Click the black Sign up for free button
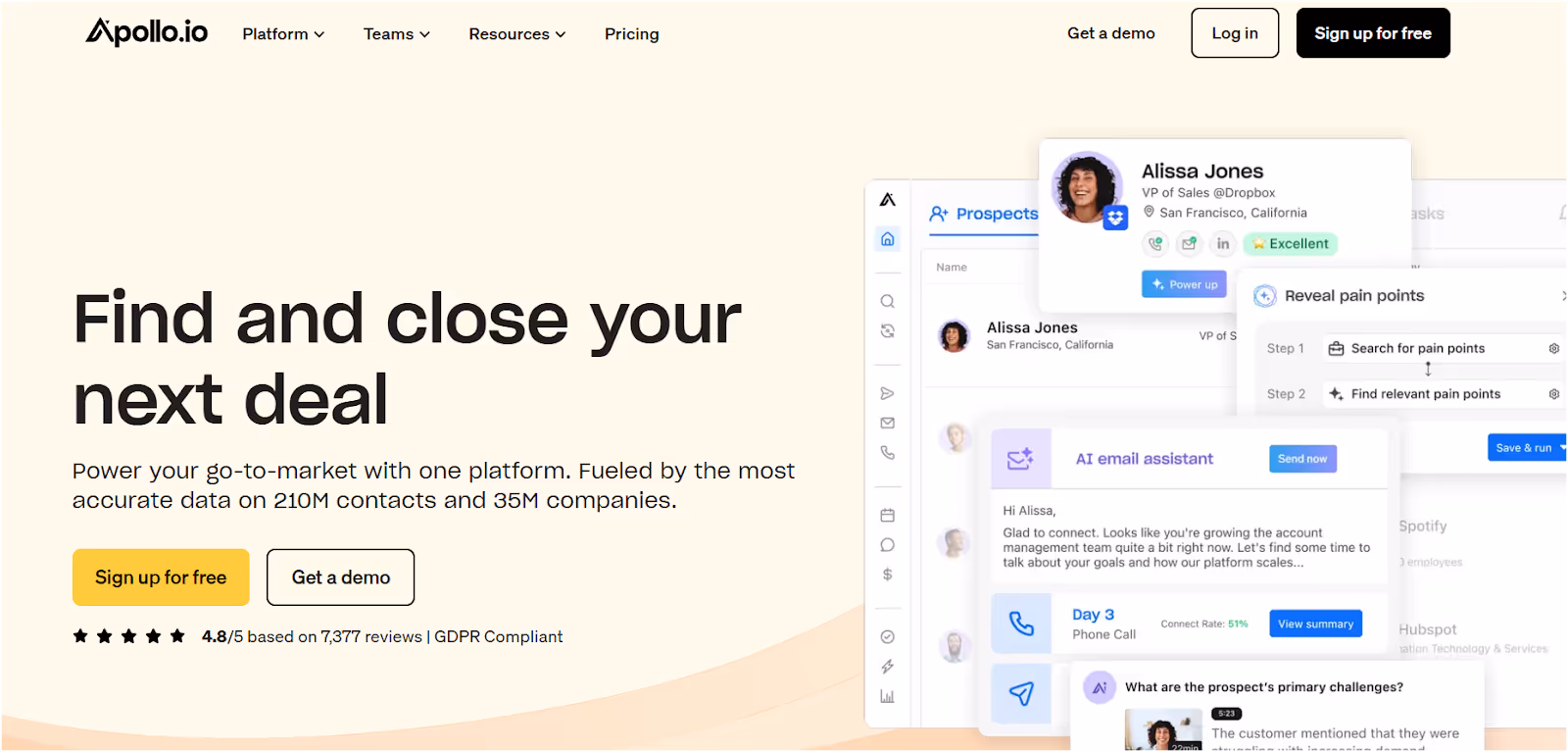 pos(1373,33)
